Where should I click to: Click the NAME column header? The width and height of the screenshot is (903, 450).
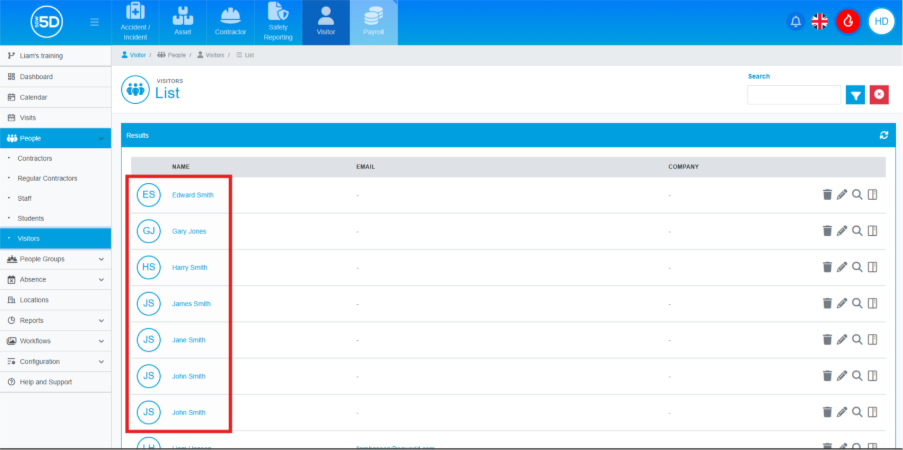pyautogui.click(x=181, y=167)
